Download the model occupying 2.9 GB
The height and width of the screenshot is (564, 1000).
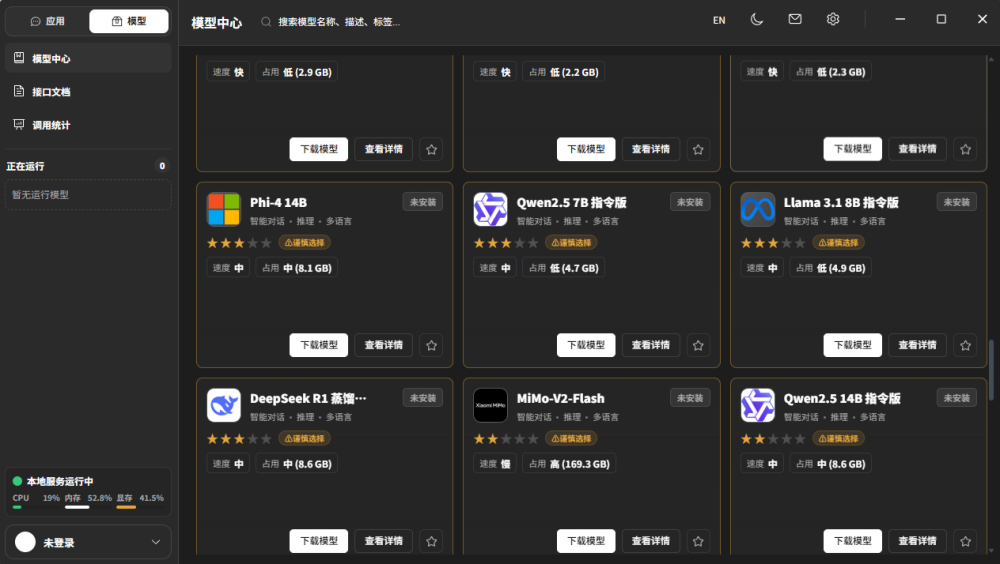(319, 149)
